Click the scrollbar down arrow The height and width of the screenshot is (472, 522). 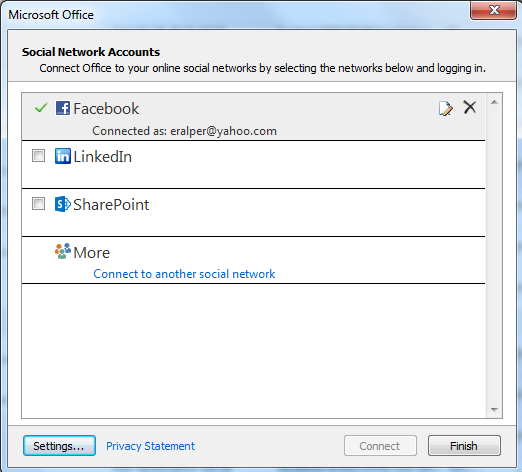click(x=494, y=410)
